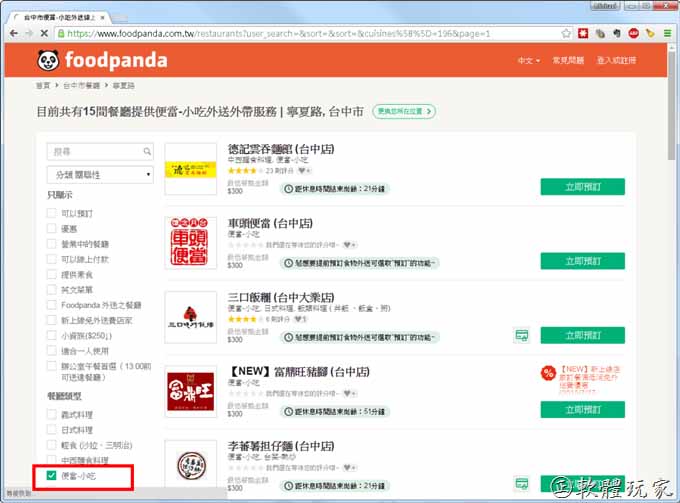Open the new-restaurant promo text beside 富鼎旺
Image resolution: width=680 pixels, height=503 pixels.
click(x=589, y=379)
